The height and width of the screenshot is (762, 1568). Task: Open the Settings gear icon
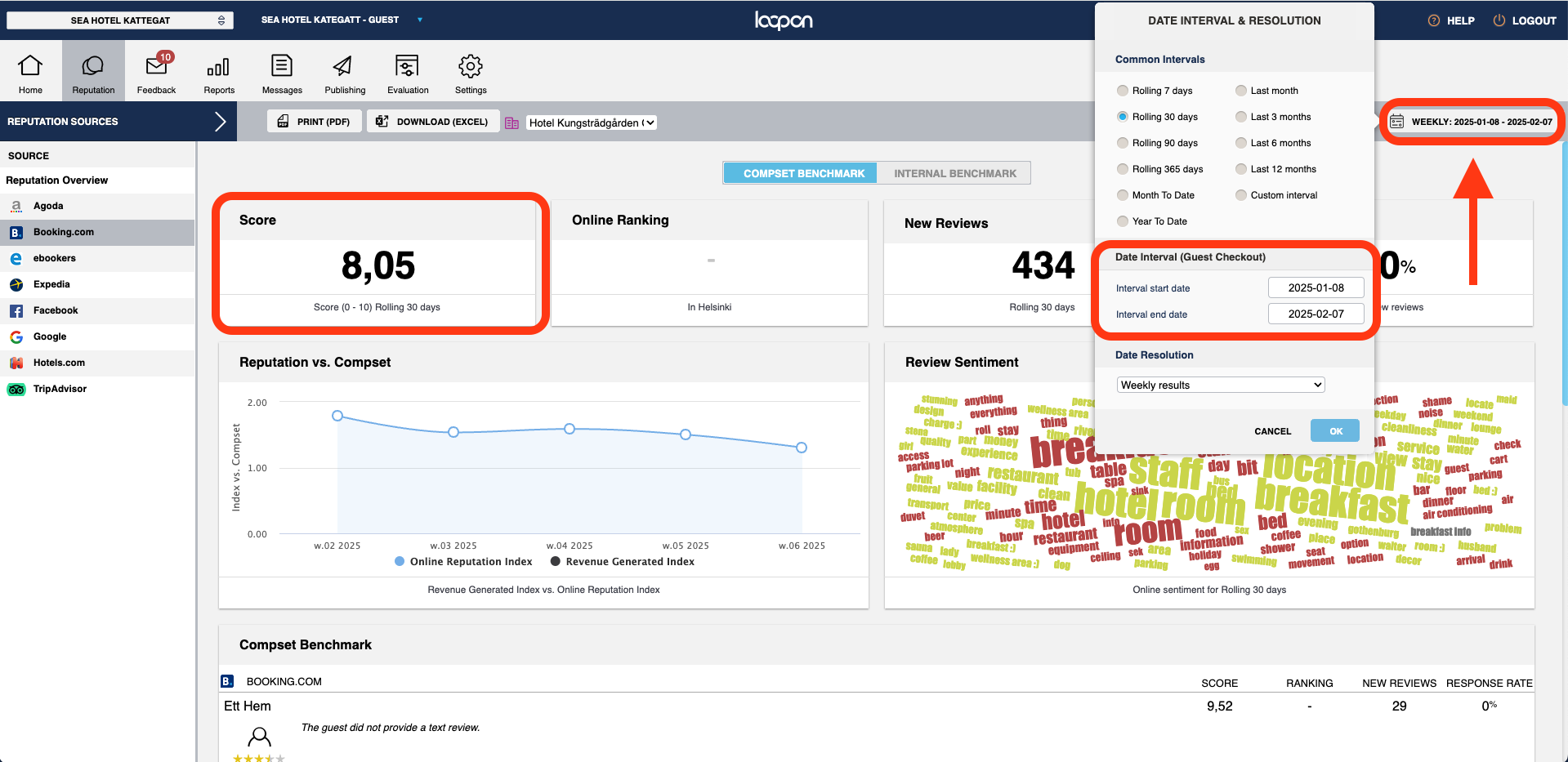(471, 65)
